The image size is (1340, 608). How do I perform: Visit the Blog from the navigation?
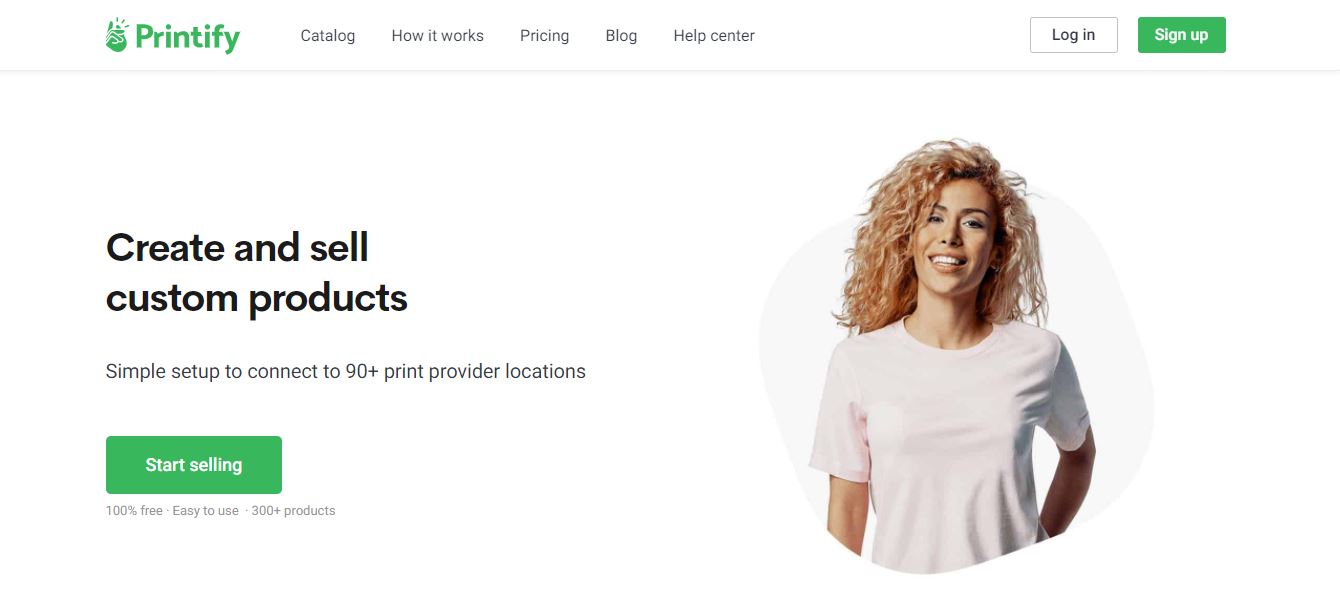pyautogui.click(x=621, y=35)
